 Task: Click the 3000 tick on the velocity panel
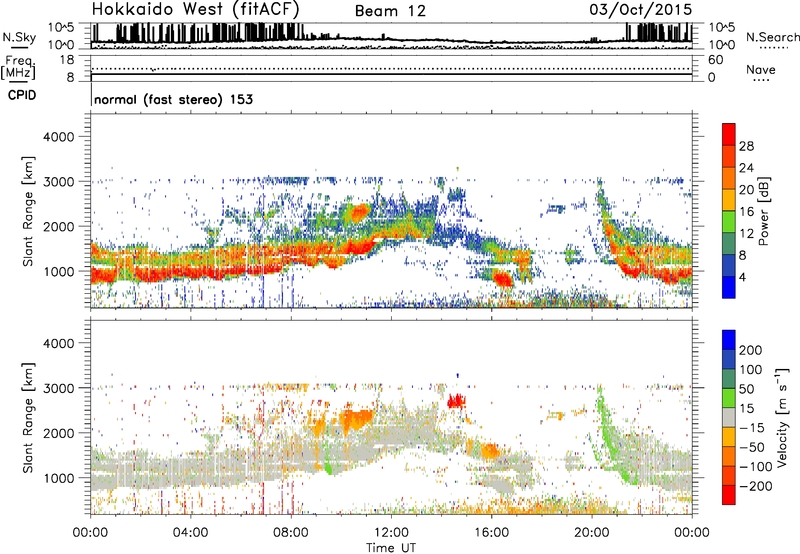(x=58, y=388)
